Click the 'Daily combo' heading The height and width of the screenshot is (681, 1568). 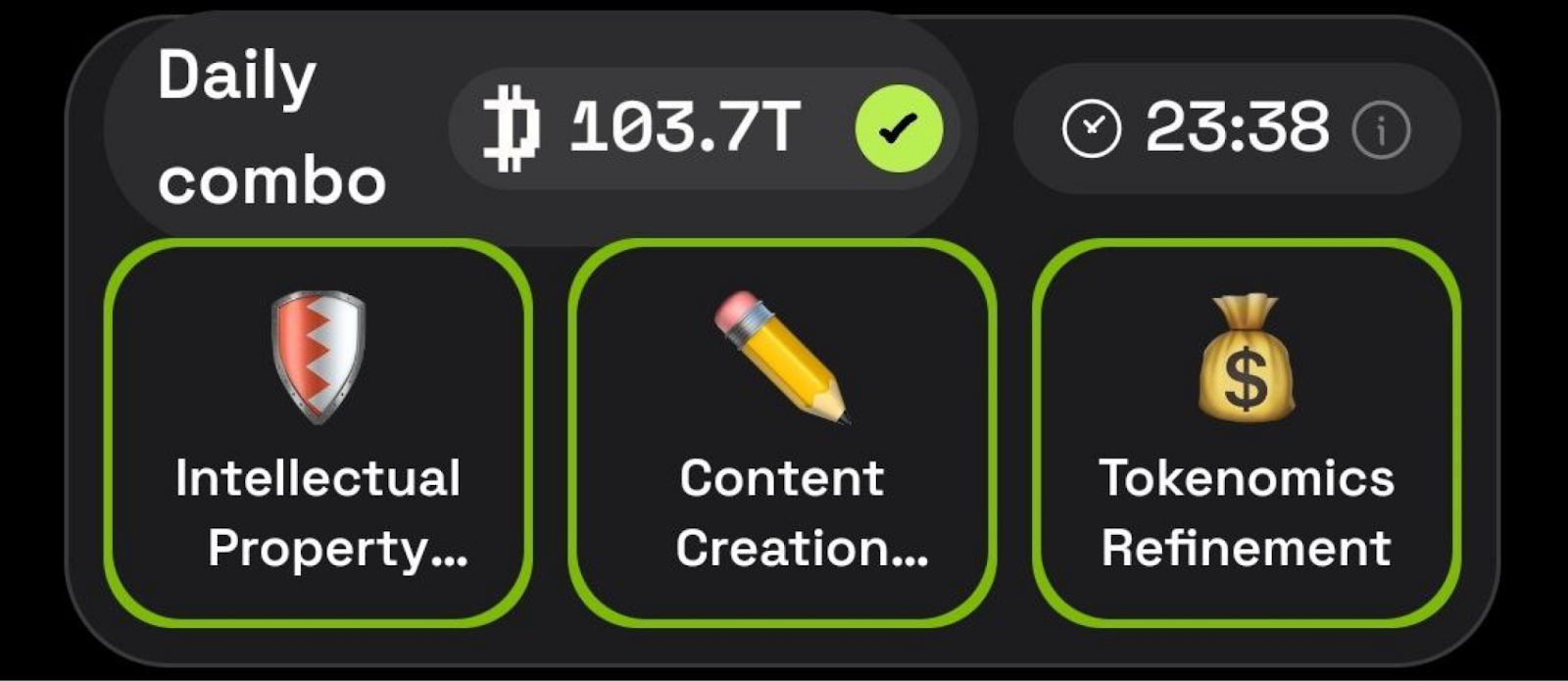pos(271,127)
